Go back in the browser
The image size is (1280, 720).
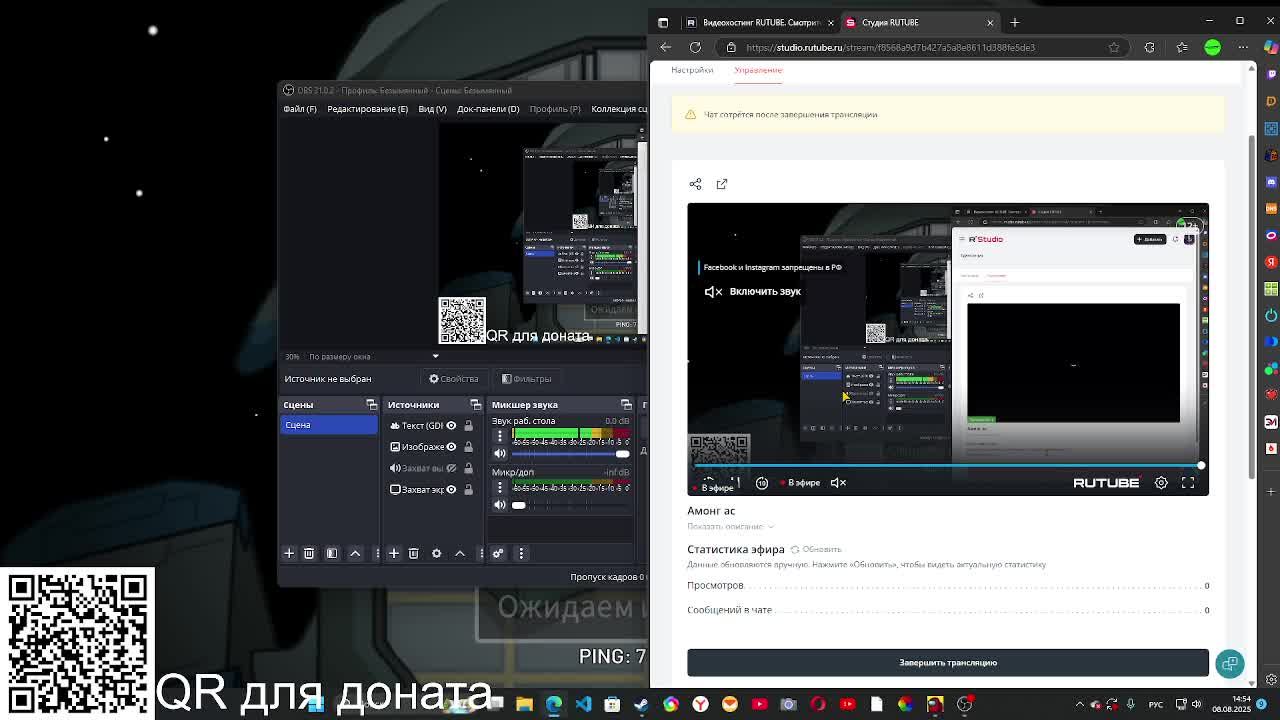(666, 47)
